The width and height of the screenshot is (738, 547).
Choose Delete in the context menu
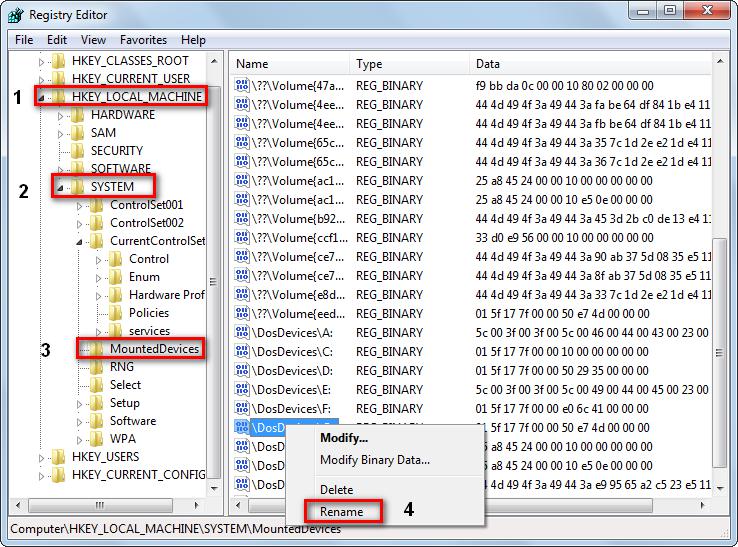337,490
